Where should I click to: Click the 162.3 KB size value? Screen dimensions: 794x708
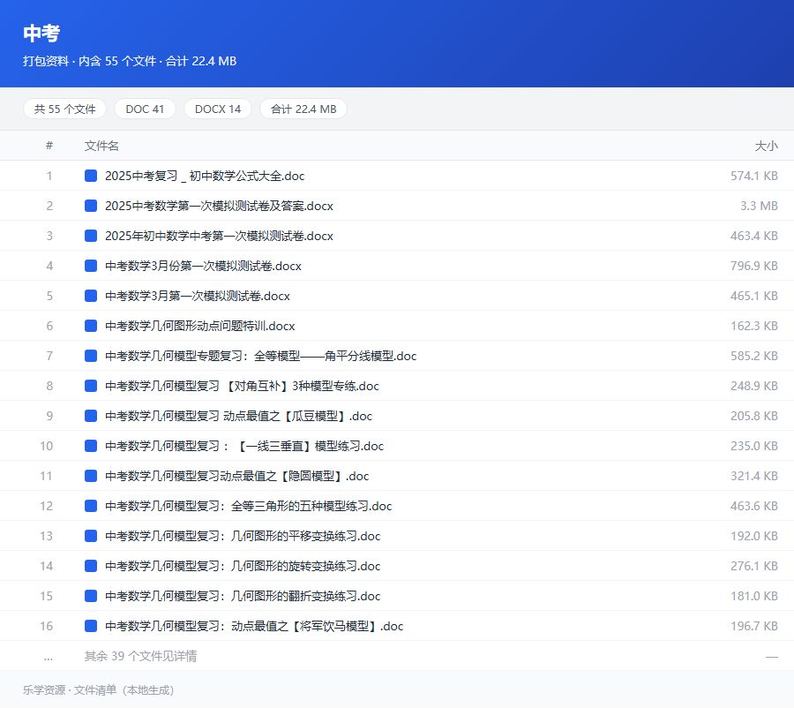[x=754, y=326]
